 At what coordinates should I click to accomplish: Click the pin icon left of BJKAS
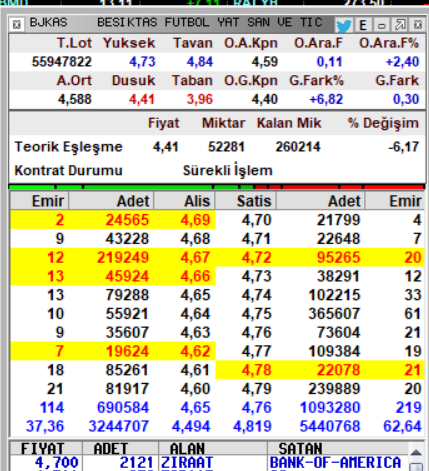coord(16,24)
